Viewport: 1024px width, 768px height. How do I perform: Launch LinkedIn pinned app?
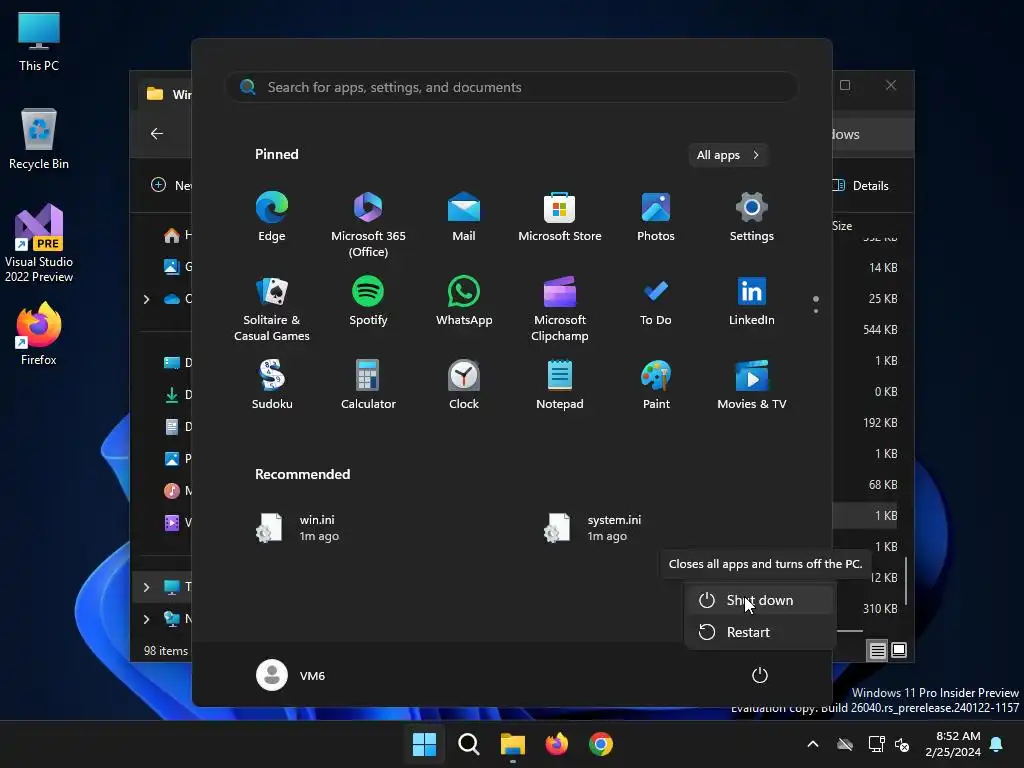pos(752,301)
